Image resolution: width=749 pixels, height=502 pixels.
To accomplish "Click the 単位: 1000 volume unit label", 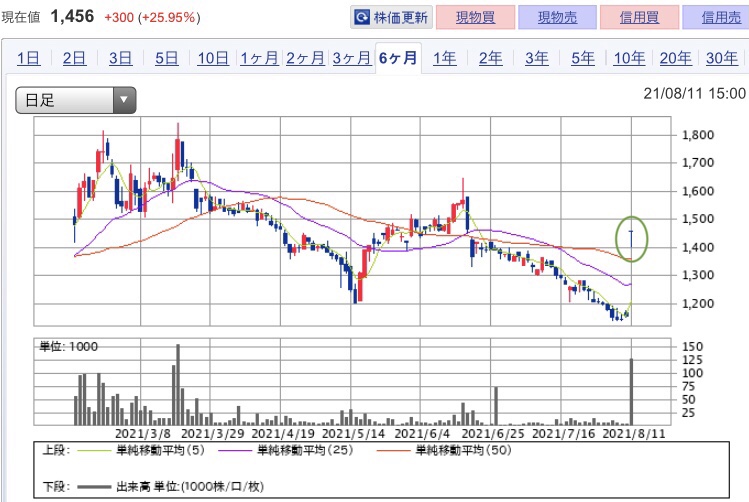I will [68, 346].
